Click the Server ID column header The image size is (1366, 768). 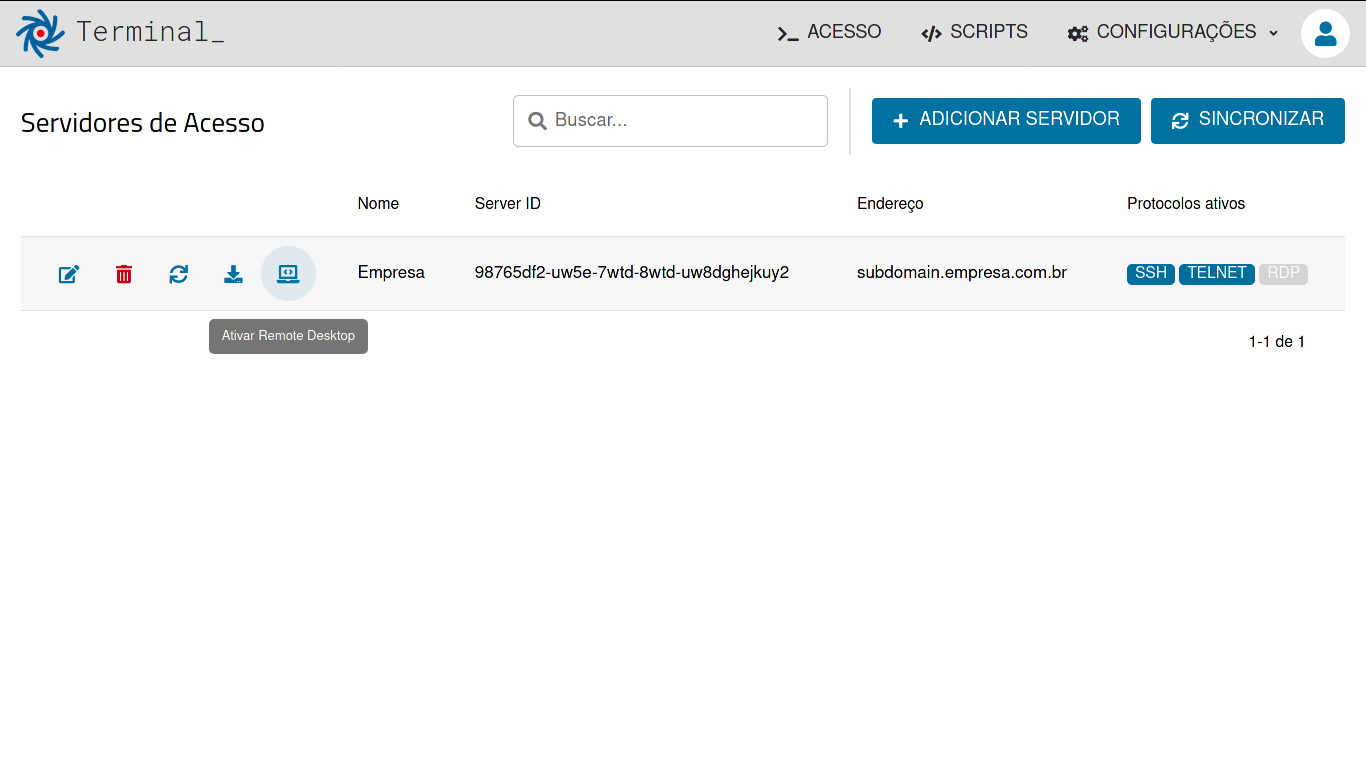coord(508,204)
